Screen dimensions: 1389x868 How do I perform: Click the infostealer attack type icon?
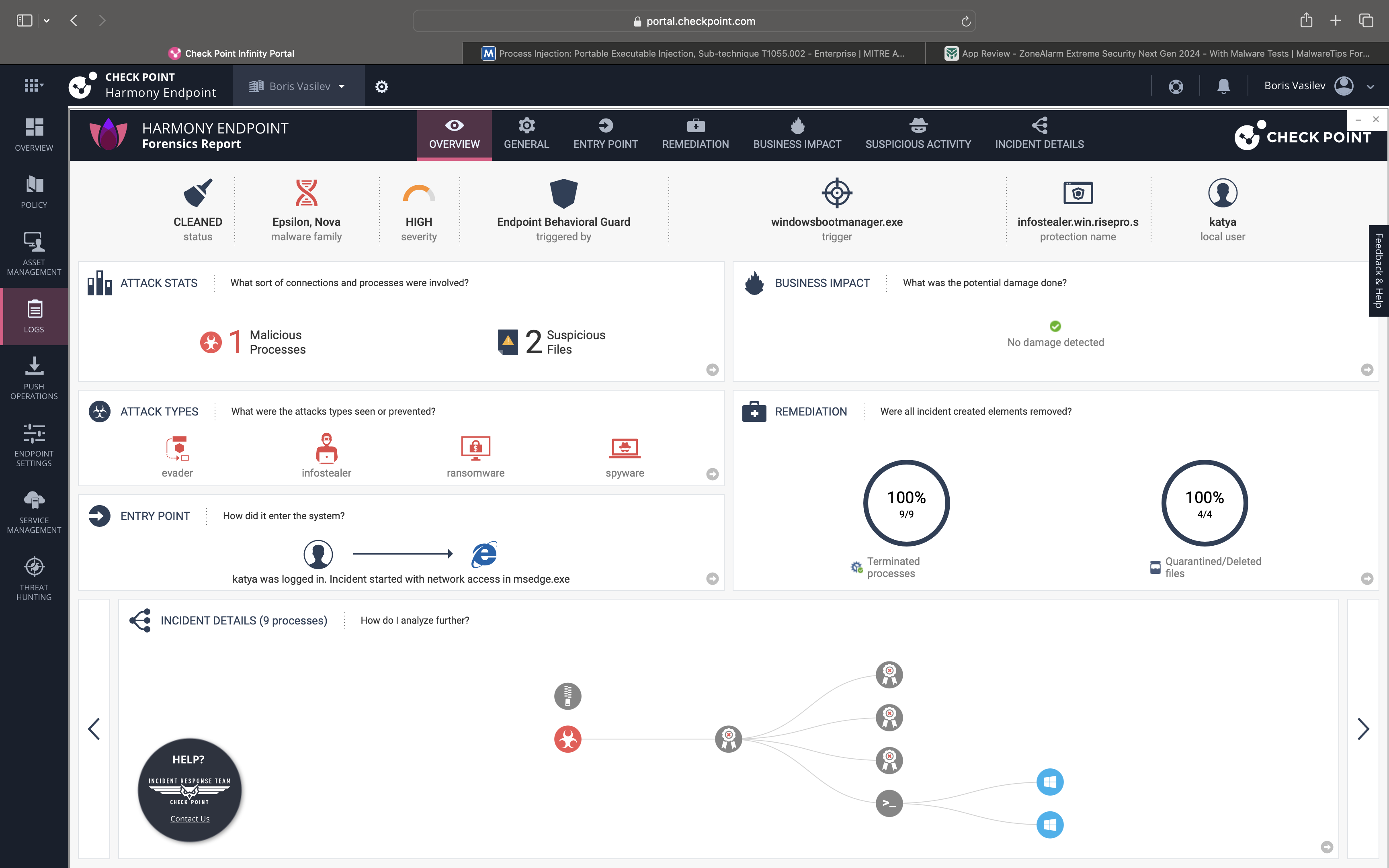click(327, 448)
